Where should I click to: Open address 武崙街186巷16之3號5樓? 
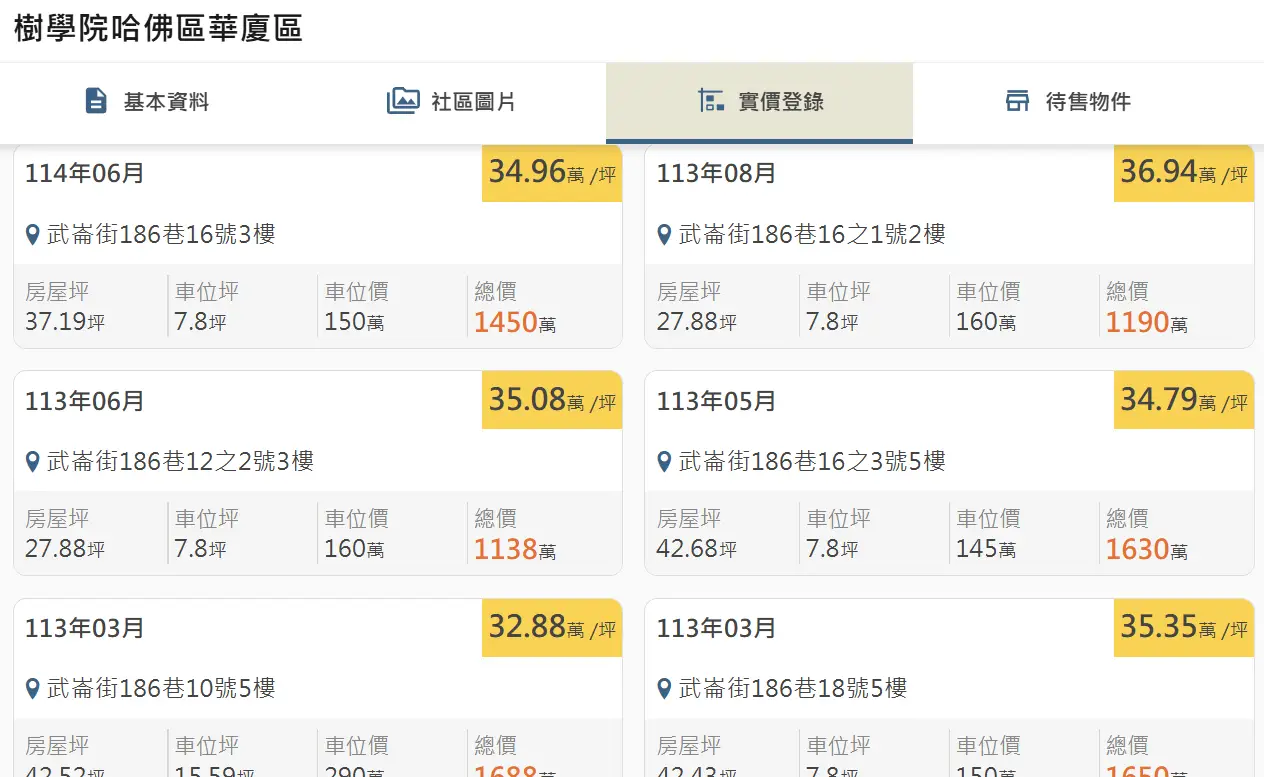click(x=811, y=462)
